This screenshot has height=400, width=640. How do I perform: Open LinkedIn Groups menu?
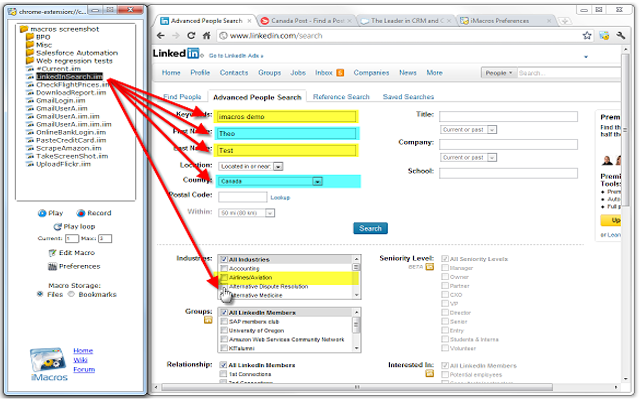click(269, 73)
